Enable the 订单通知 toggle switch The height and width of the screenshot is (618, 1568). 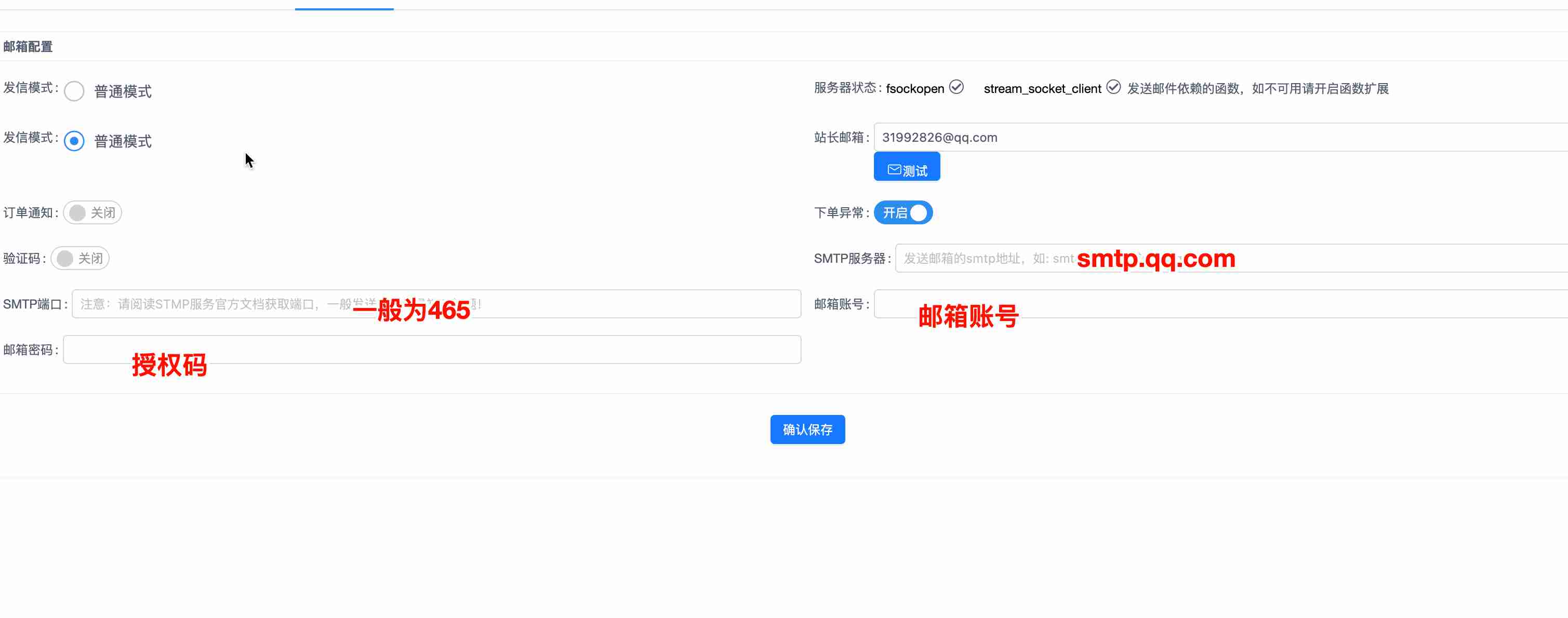pyautogui.click(x=92, y=213)
